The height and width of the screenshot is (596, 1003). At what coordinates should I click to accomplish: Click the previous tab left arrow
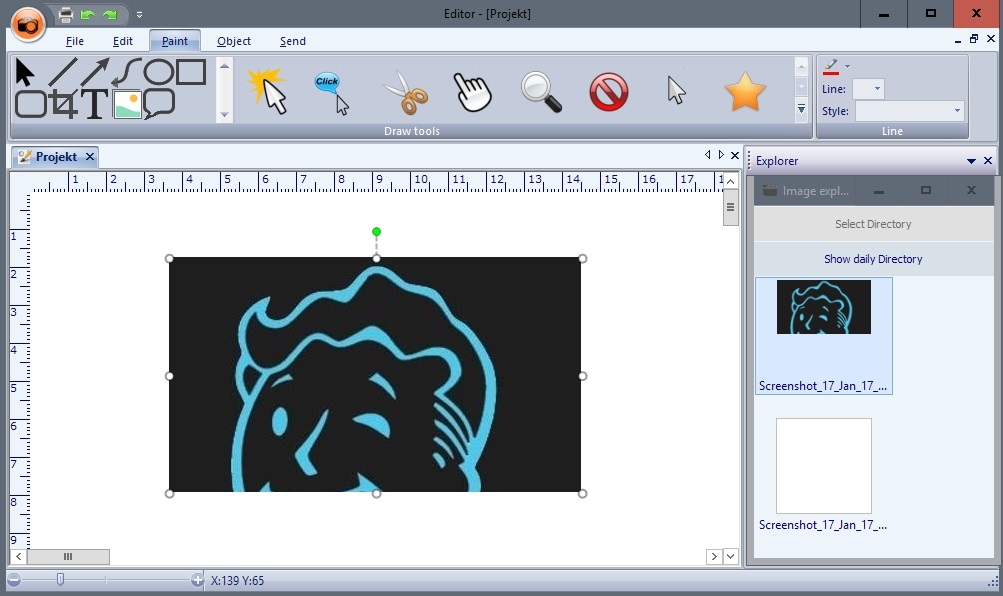pos(707,155)
